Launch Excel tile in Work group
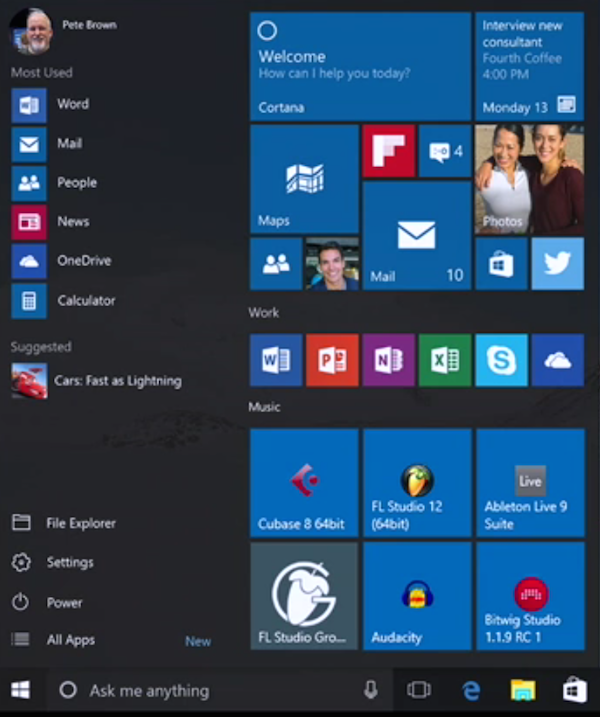Screen dimensions: 600x717 (445, 360)
